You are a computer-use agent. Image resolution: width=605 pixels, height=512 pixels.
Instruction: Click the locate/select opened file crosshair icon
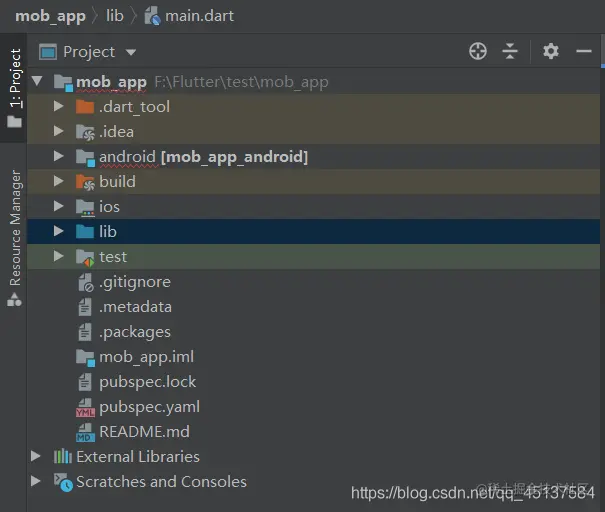(478, 51)
